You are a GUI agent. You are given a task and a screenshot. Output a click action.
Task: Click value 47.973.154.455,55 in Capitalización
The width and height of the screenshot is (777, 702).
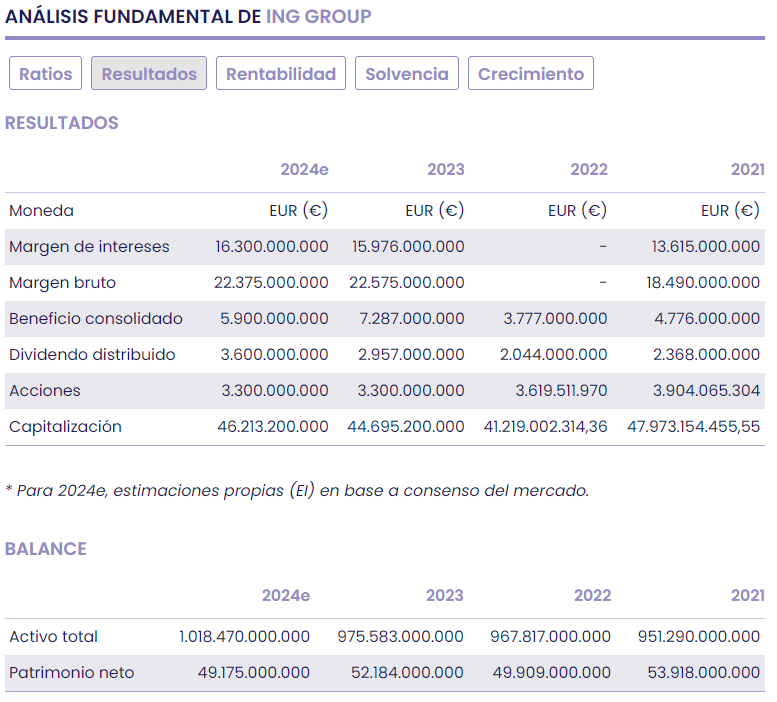pos(694,427)
